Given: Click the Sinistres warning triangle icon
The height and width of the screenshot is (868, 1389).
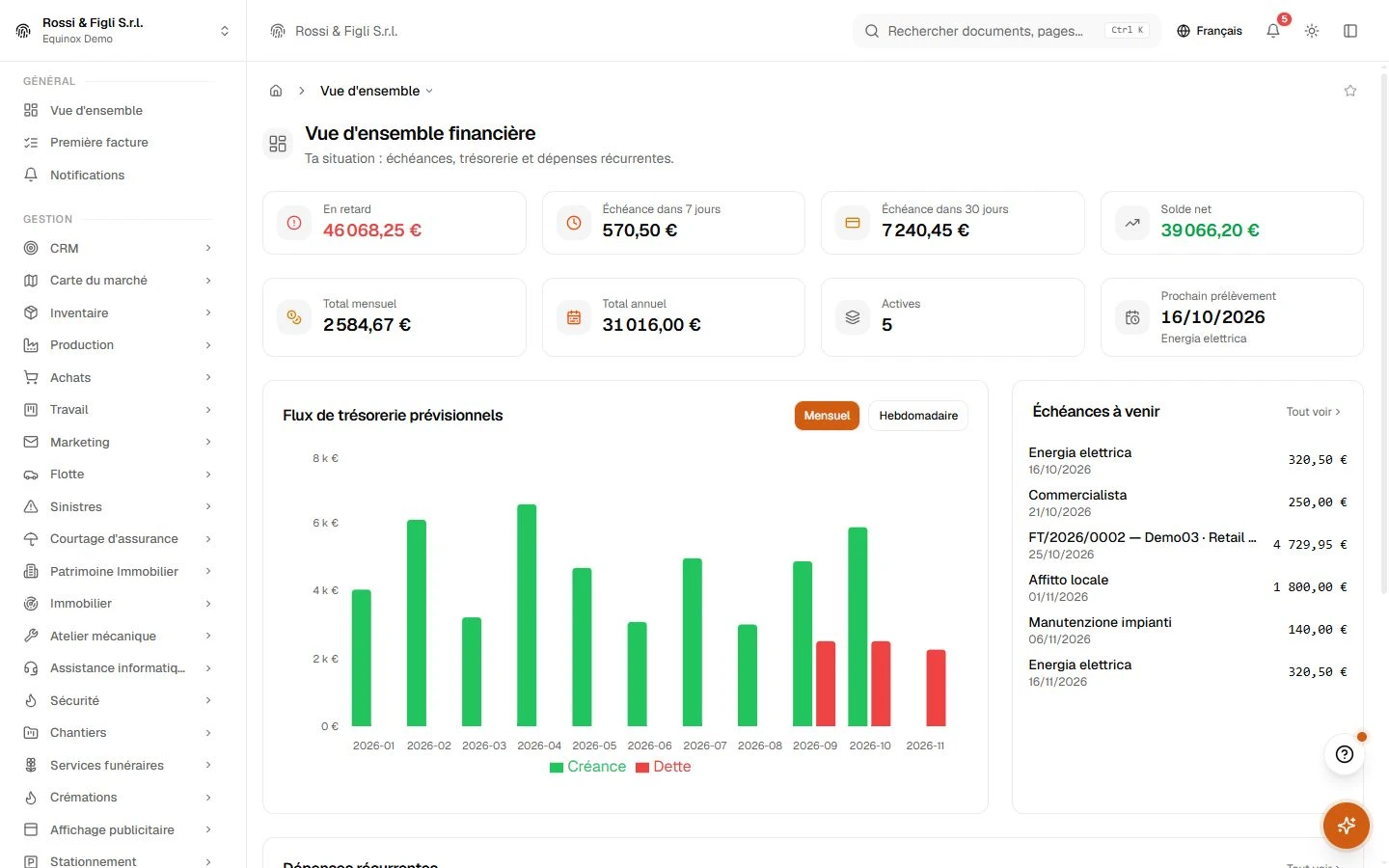Looking at the screenshot, I should (x=31, y=506).
